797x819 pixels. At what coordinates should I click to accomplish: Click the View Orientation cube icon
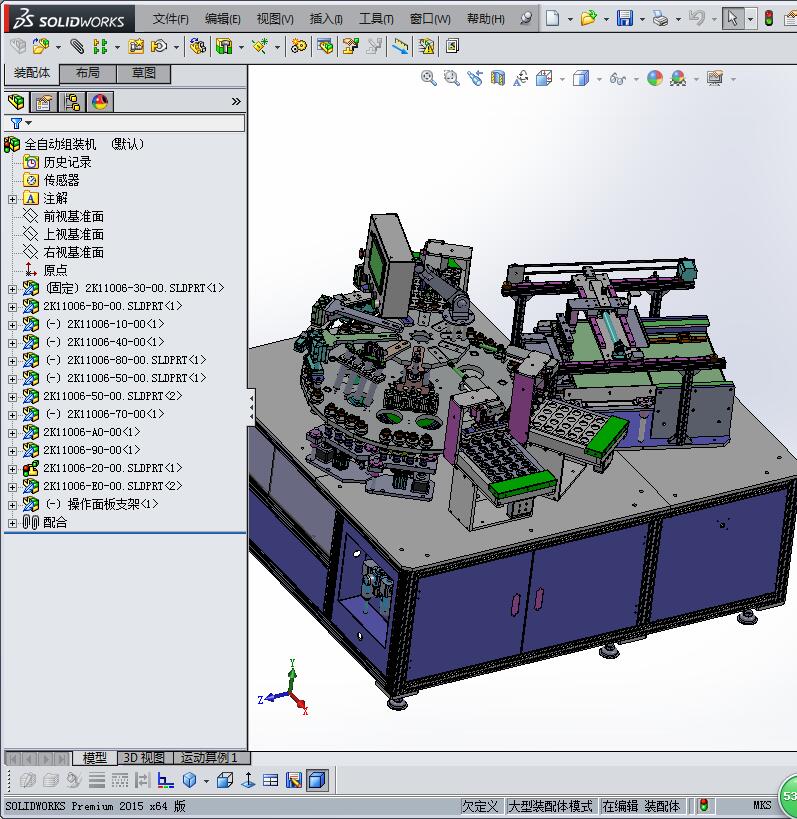[x=544, y=78]
